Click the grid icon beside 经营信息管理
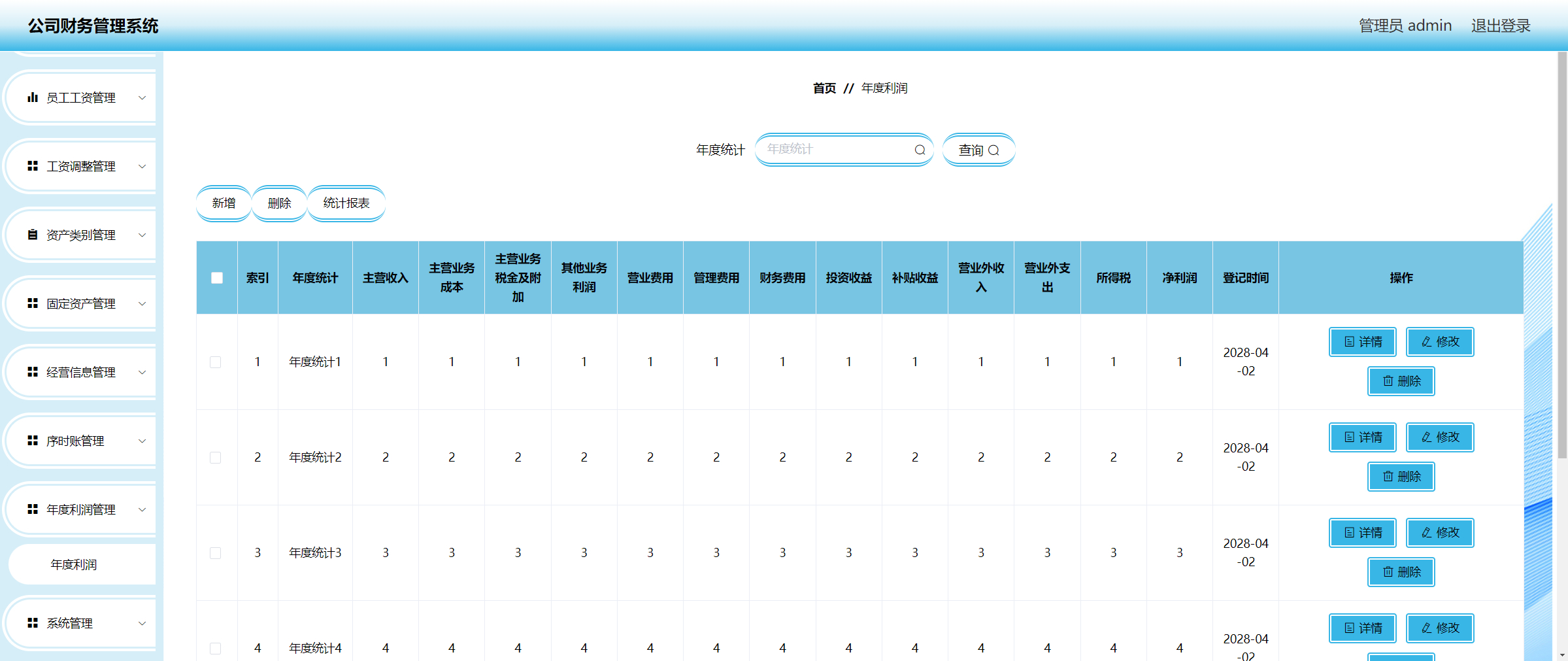The image size is (1568, 661). [33, 372]
